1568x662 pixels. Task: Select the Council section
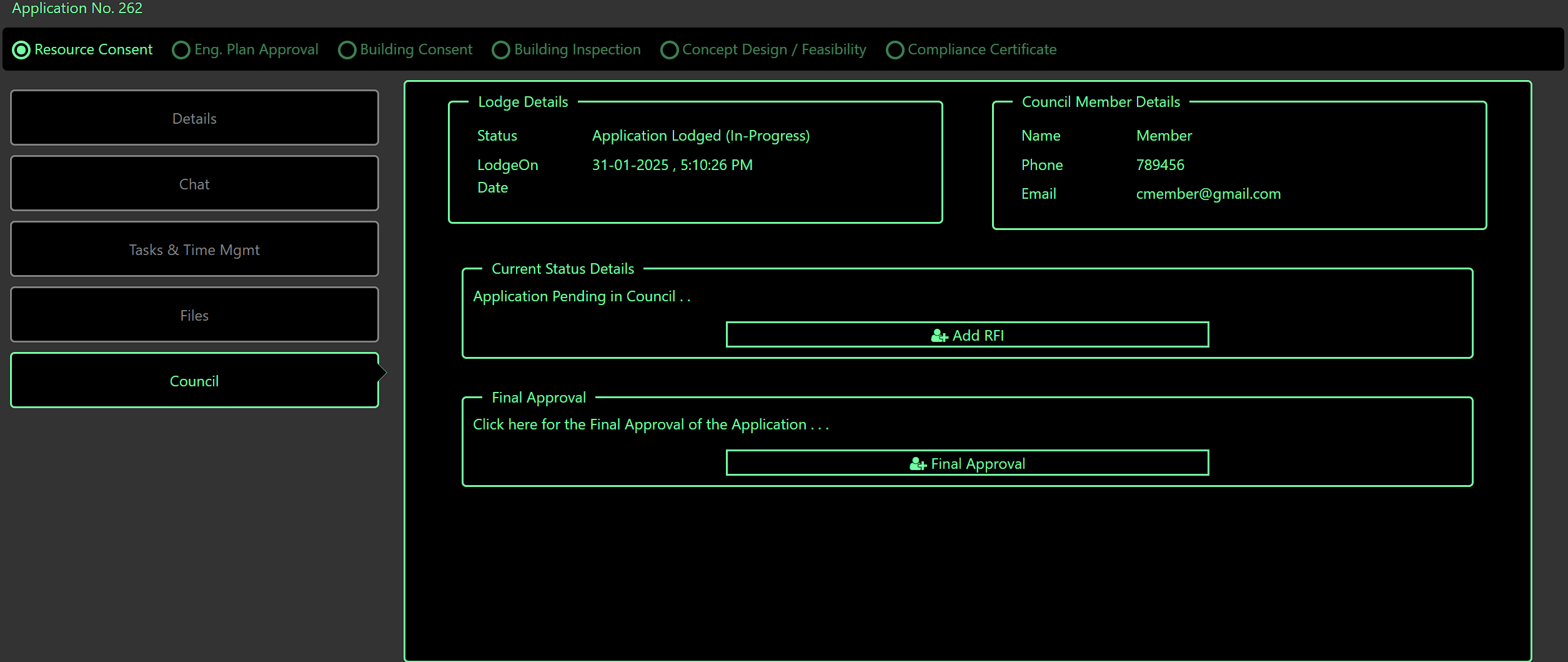[x=194, y=381]
